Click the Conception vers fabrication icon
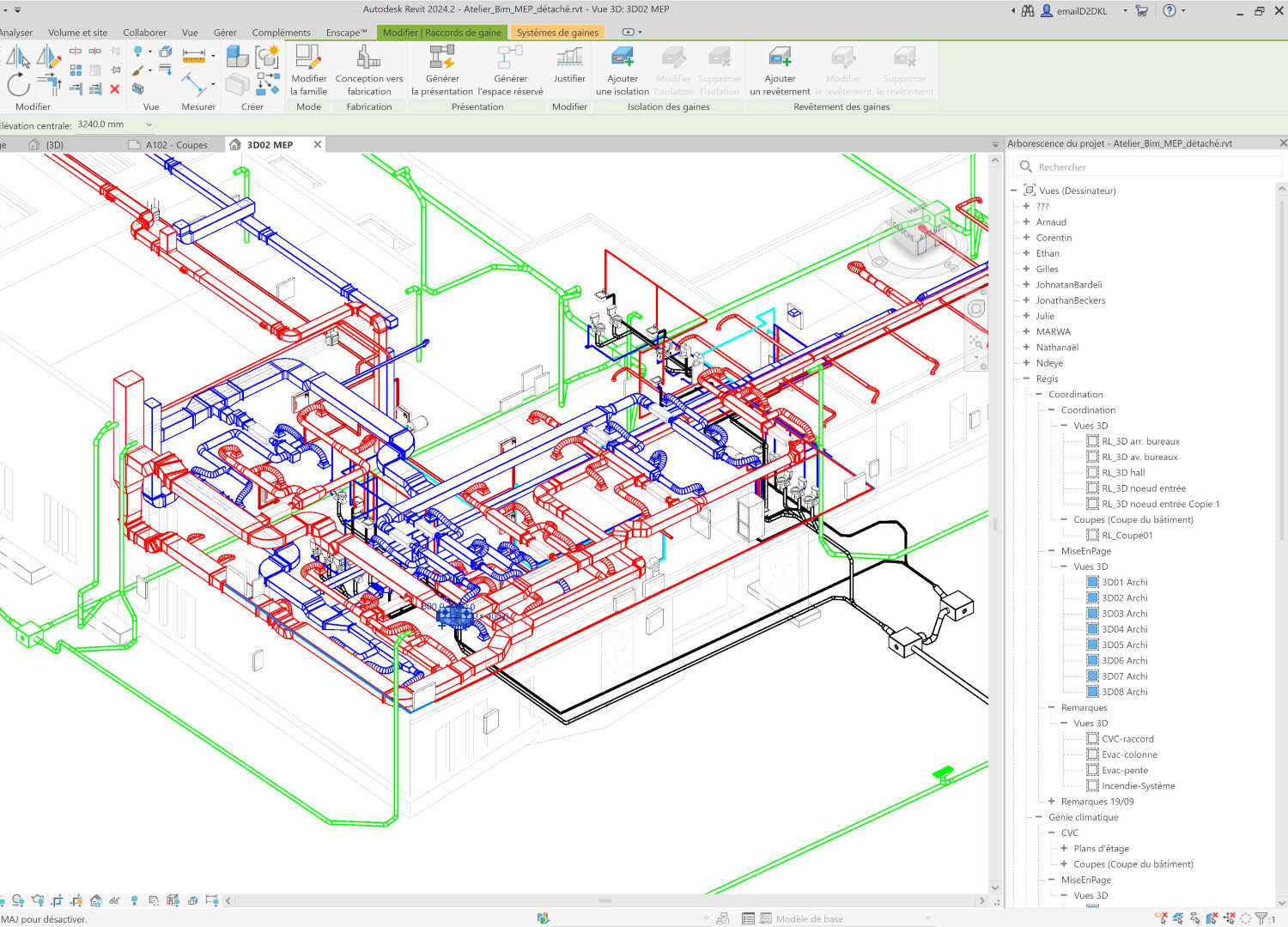The image size is (1288, 927). 368,58
